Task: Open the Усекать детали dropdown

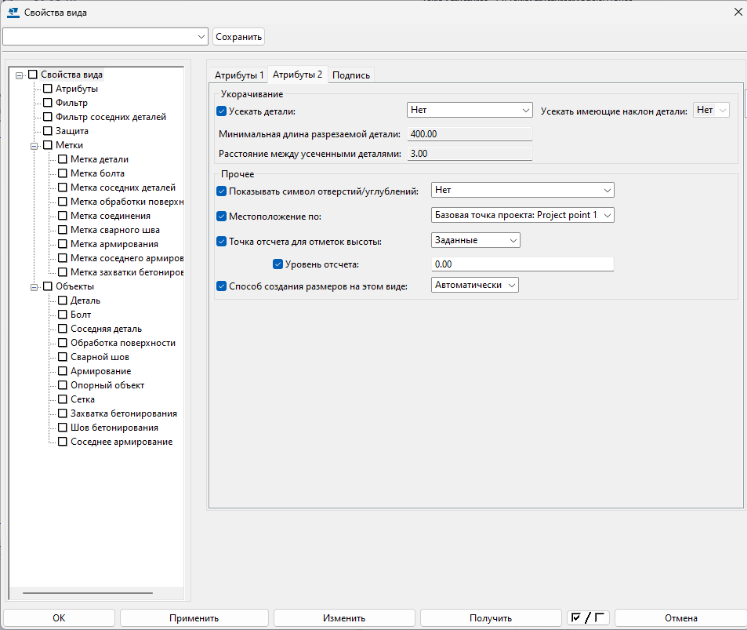Action: tap(469, 110)
